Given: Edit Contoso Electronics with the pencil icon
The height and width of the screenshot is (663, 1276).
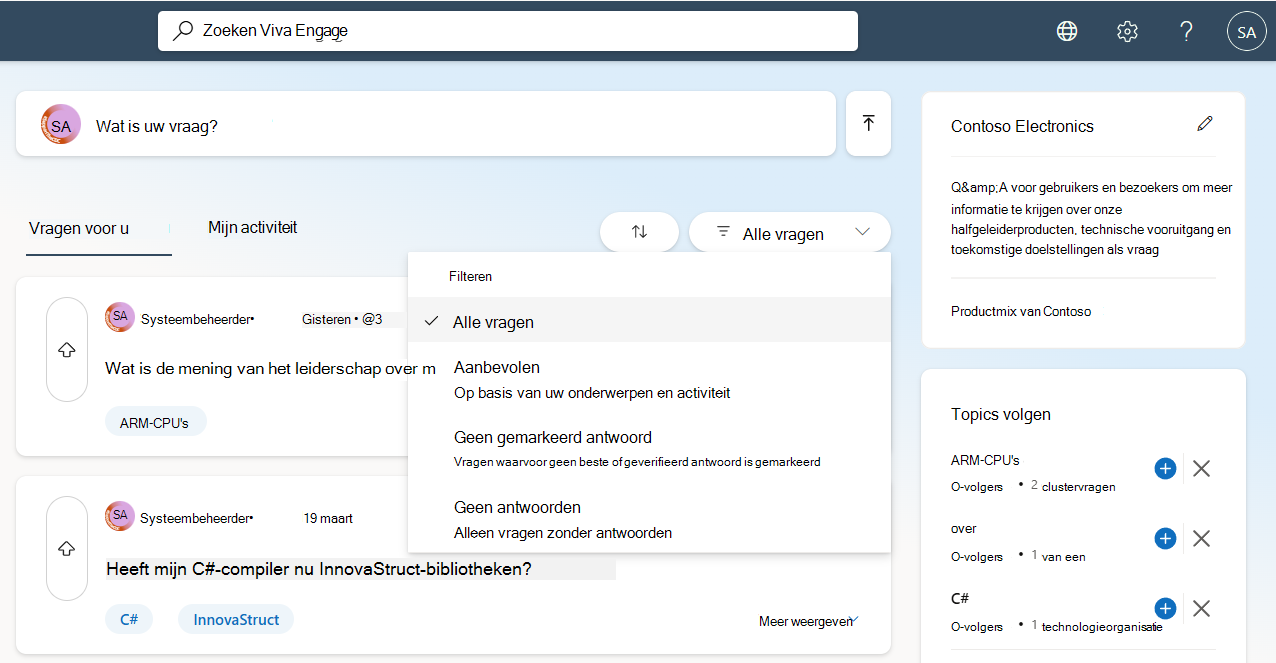Looking at the screenshot, I should (1204, 124).
